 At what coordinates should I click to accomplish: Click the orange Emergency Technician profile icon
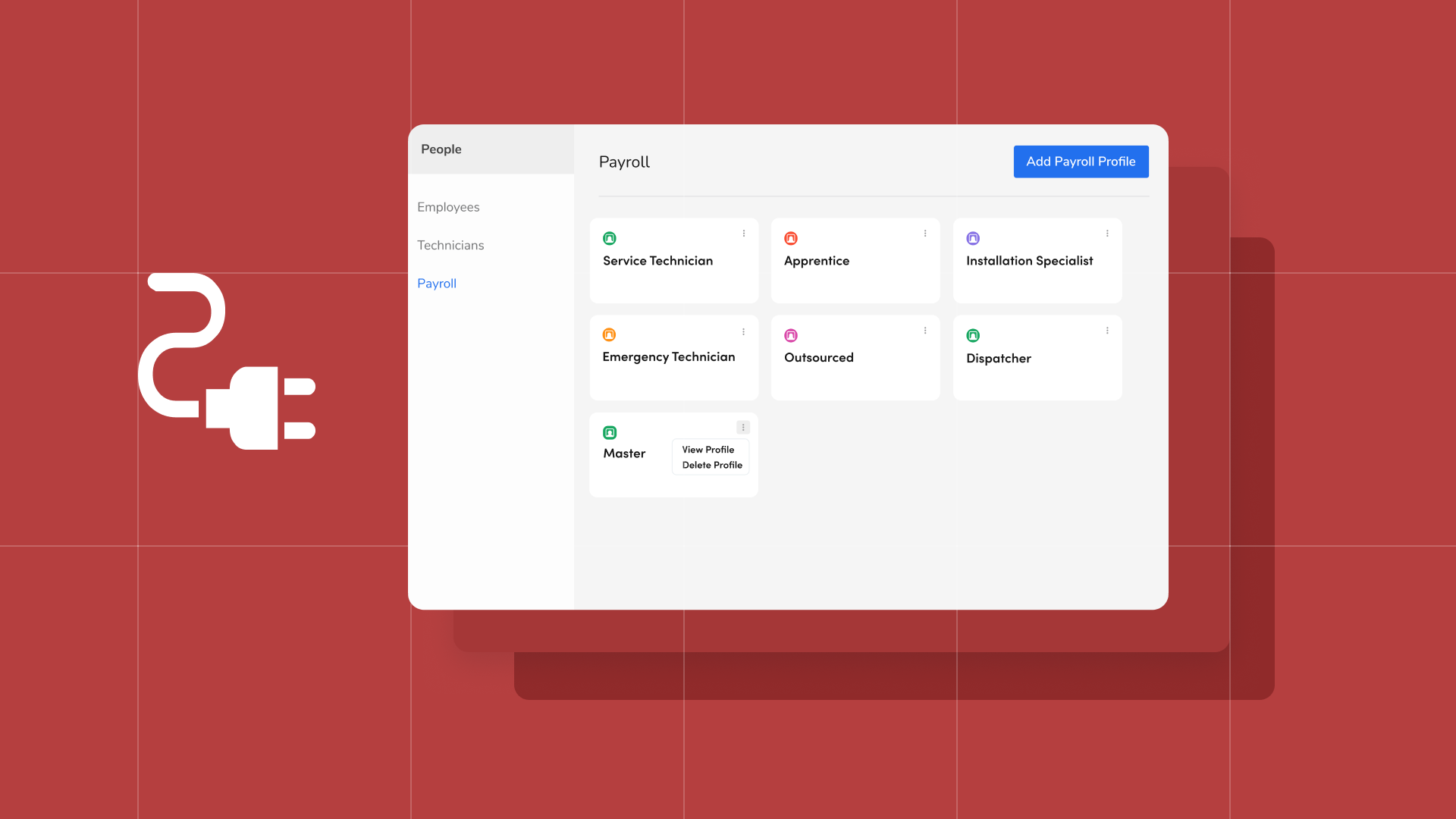click(x=609, y=334)
